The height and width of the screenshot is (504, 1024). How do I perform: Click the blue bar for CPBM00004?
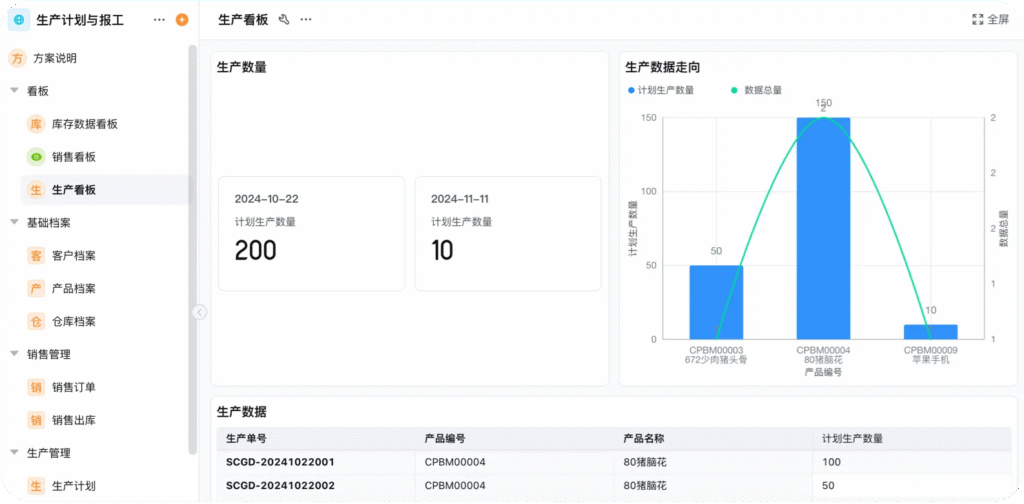click(x=823, y=228)
